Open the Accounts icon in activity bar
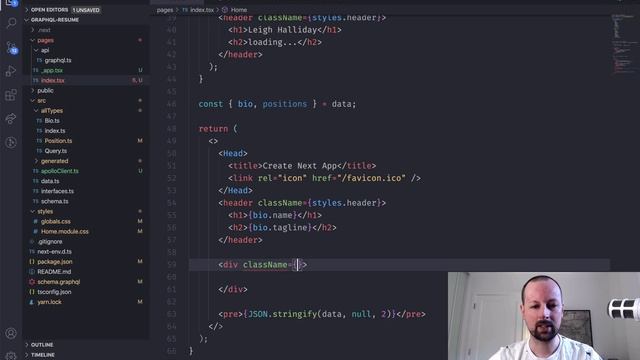The image size is (640, 360). [x=11, y=333]
